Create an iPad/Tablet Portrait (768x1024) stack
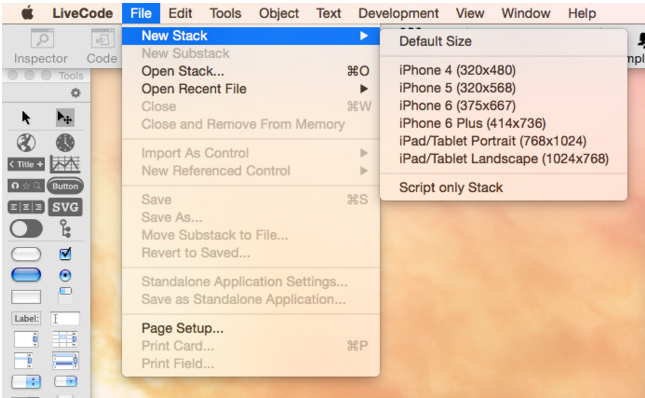The image size is (645, 398). pos(503,141)
